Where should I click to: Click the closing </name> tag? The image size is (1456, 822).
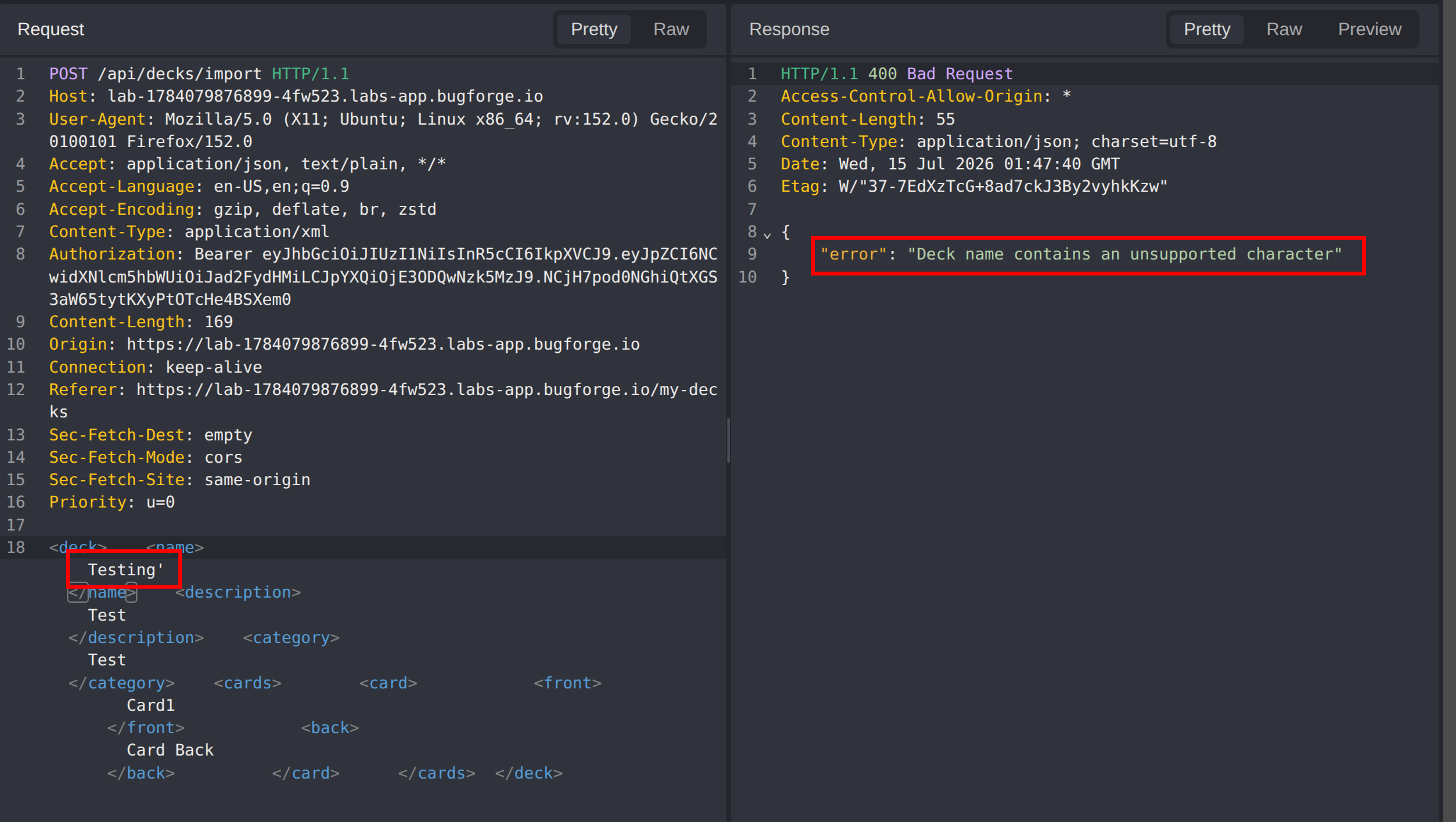[102, 593]
